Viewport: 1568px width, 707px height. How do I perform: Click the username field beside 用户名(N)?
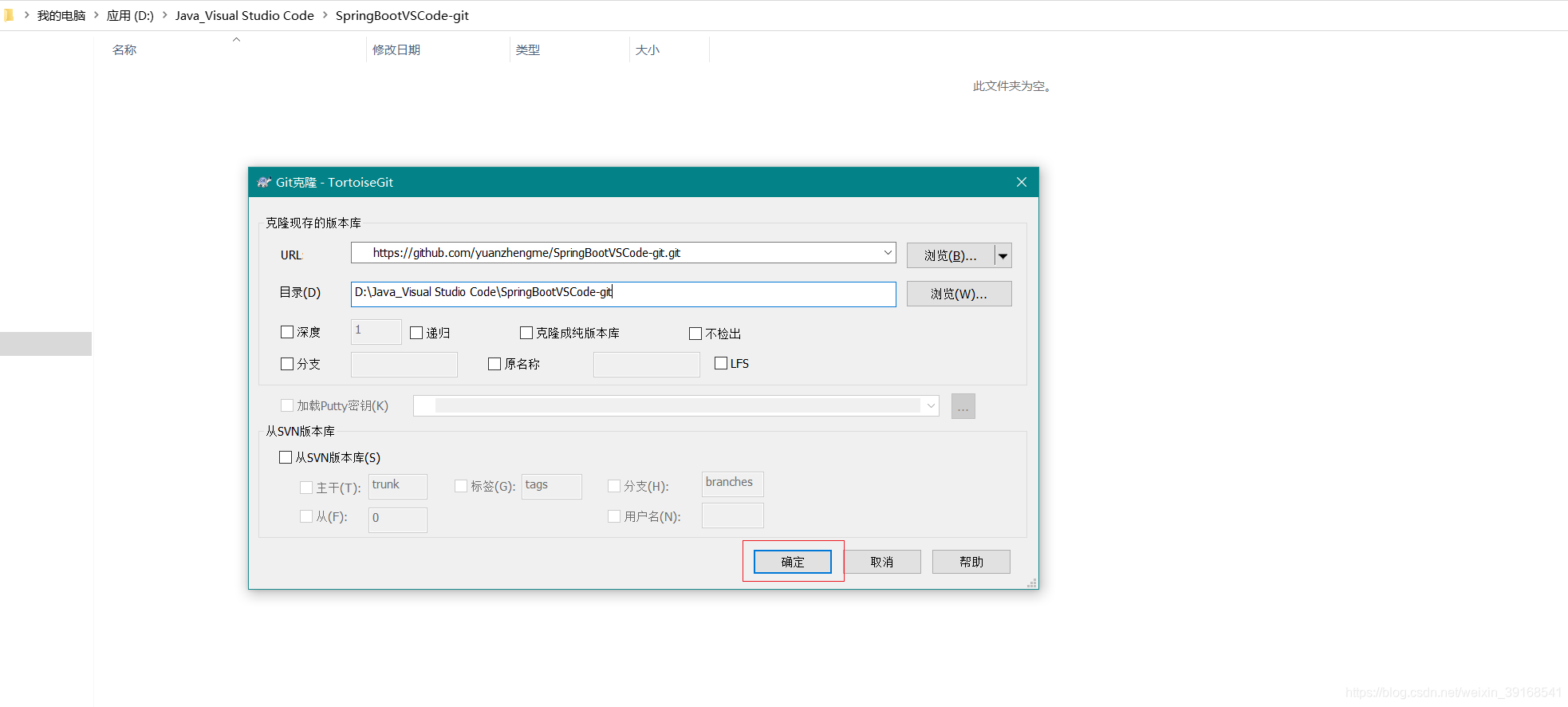click(733, 515)
